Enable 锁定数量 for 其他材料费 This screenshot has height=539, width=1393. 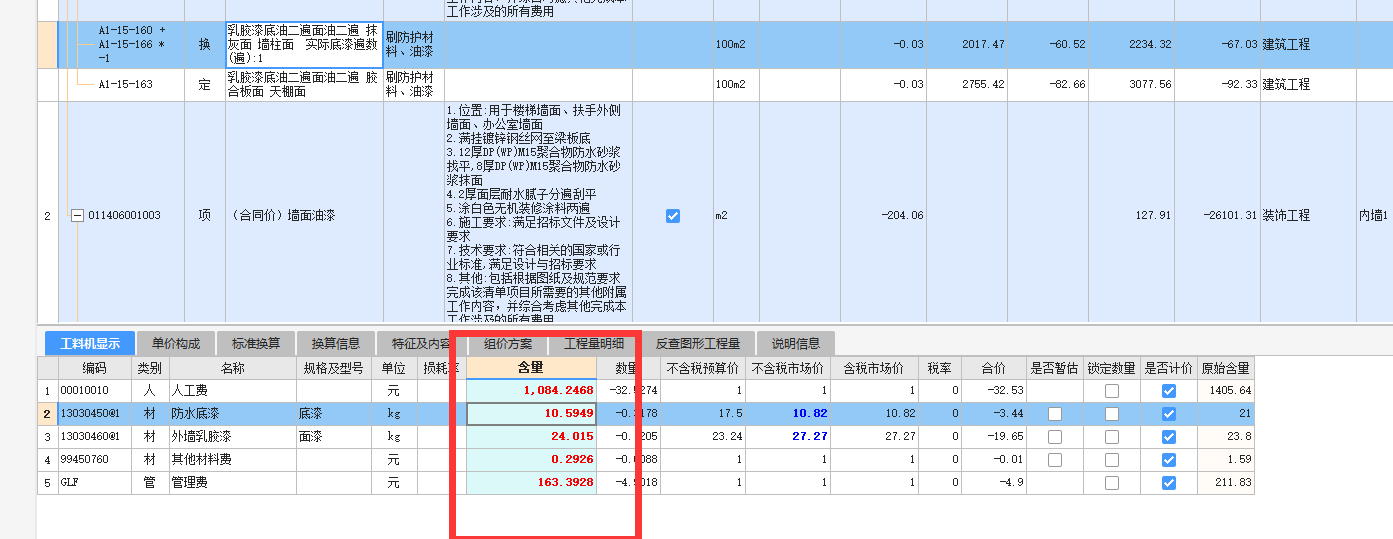1112,459
